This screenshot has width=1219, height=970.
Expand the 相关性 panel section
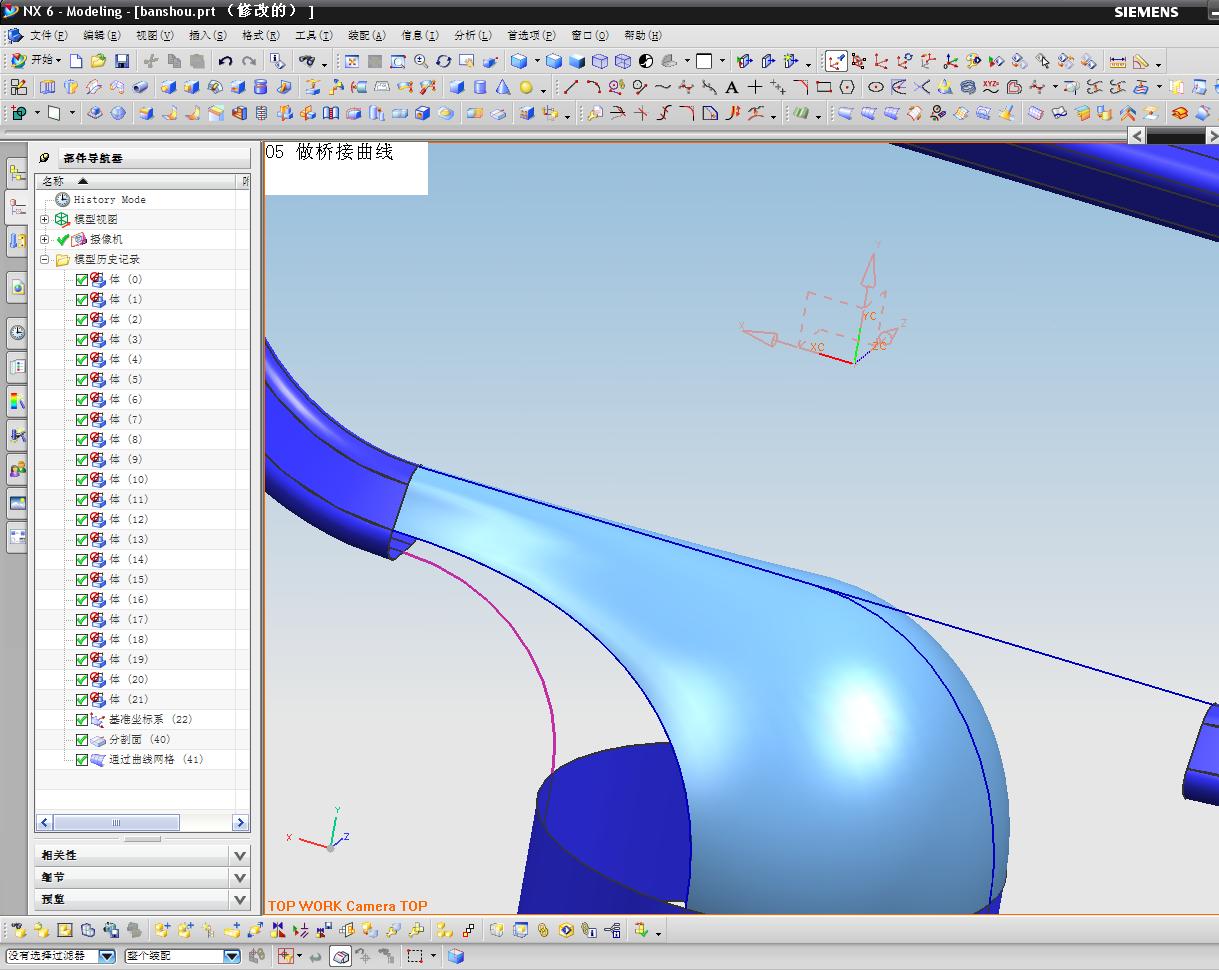pos(239,856)
